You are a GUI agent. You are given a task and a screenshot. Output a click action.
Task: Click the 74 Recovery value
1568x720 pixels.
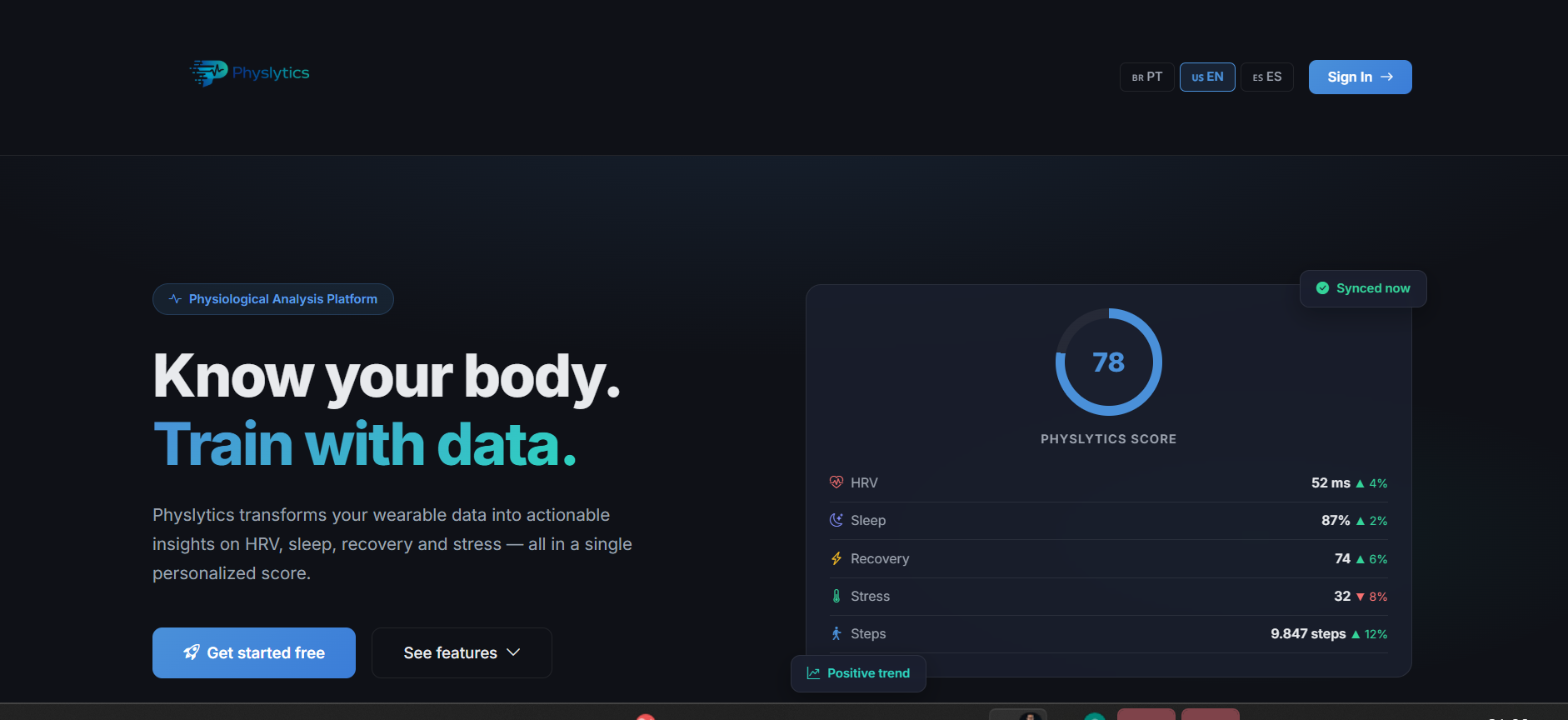tap(1342, 558)
